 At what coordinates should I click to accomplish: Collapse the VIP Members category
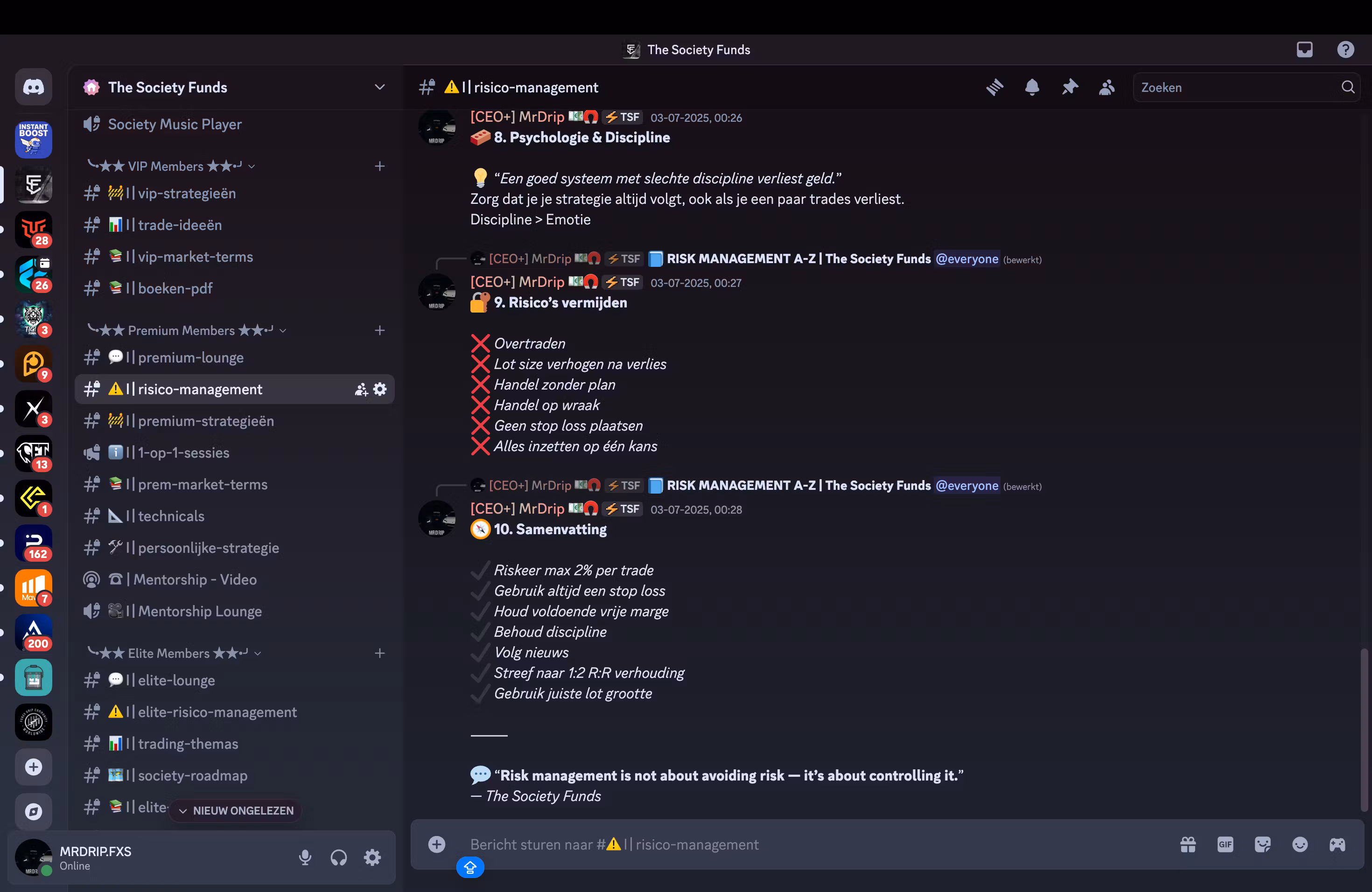[x=171, y=166]
